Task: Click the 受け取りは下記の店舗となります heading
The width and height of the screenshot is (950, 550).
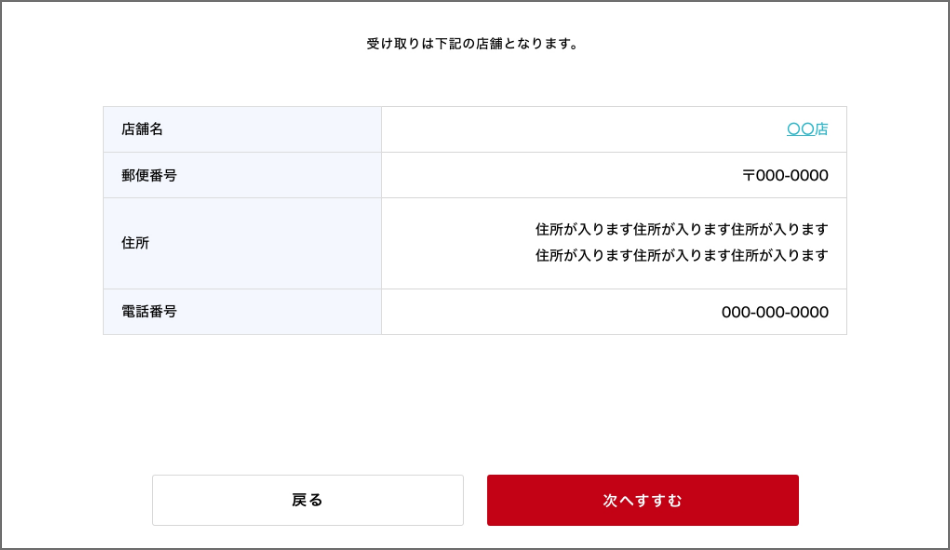Action: (x=473, y=44)
